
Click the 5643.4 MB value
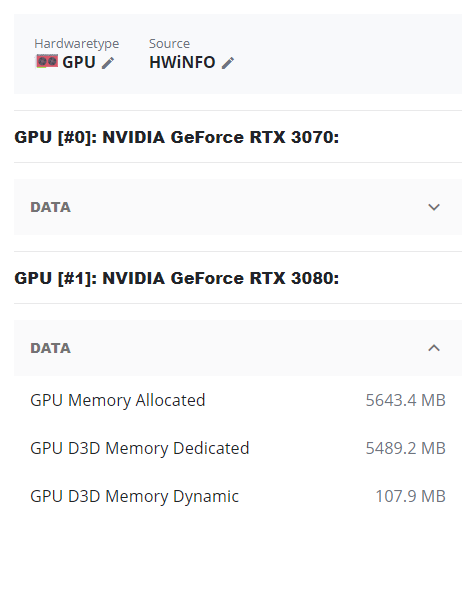[405, 400]
